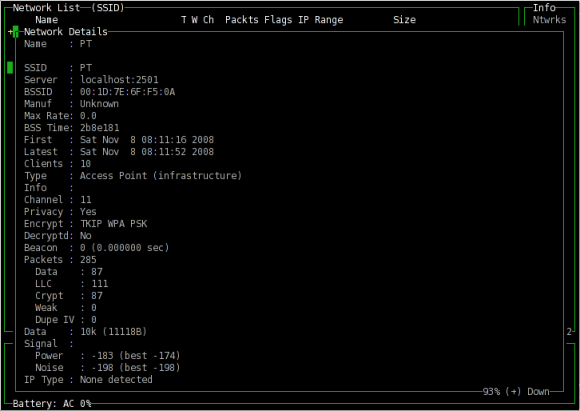Click the Manuf value 'Unknown'
The image size is (580, 411).
tap(100, 104)
